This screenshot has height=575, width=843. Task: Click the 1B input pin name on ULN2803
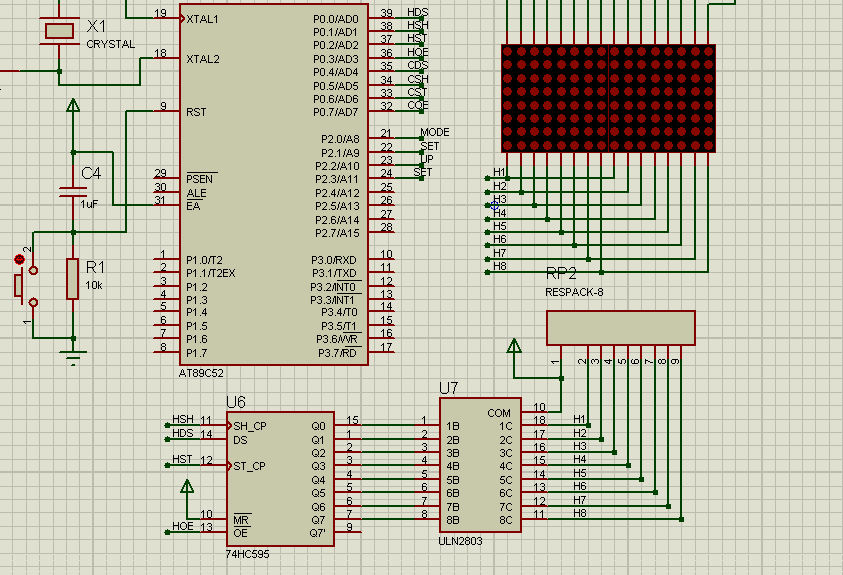(453, 426)
